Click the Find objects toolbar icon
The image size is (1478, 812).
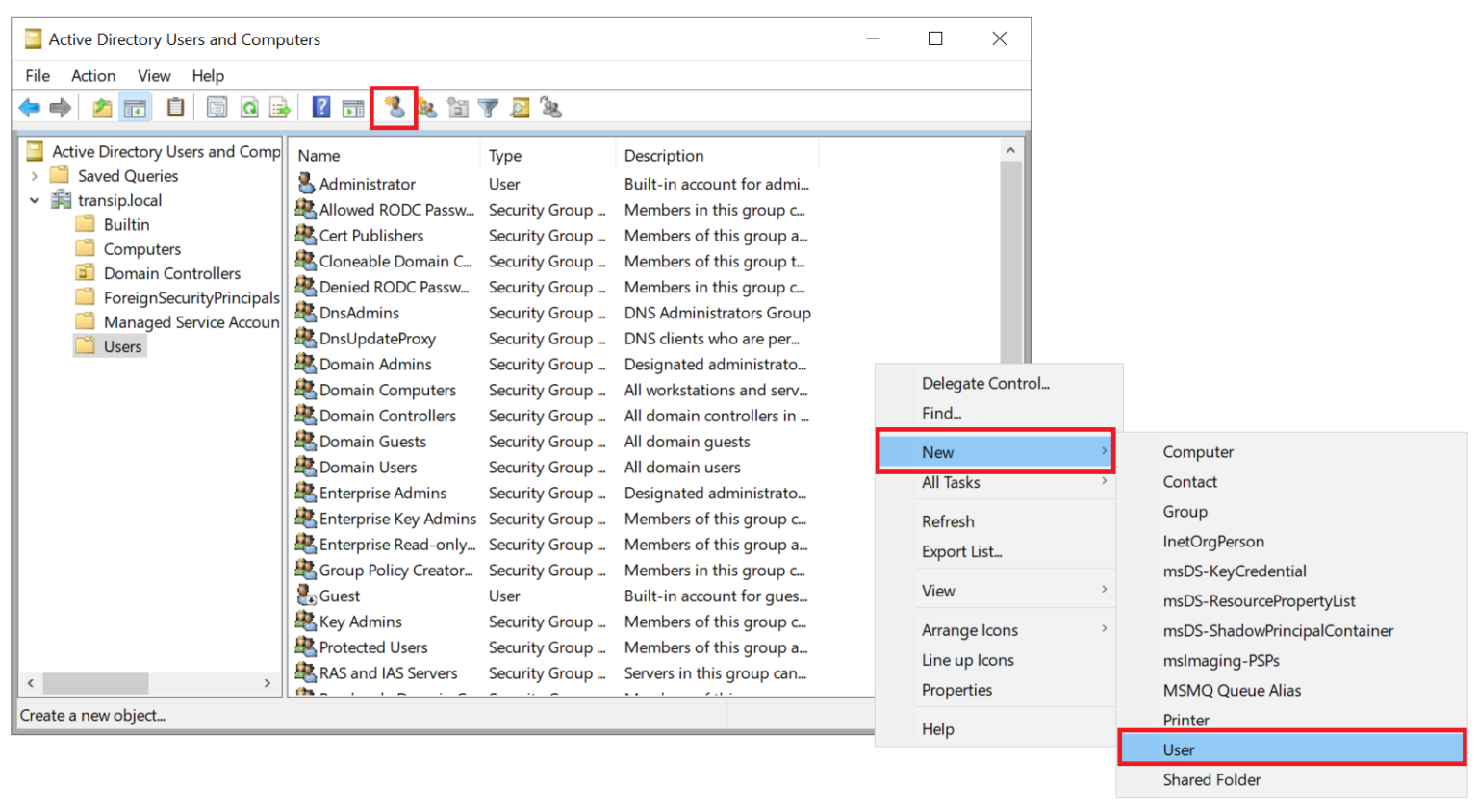[x=520, y=107]
